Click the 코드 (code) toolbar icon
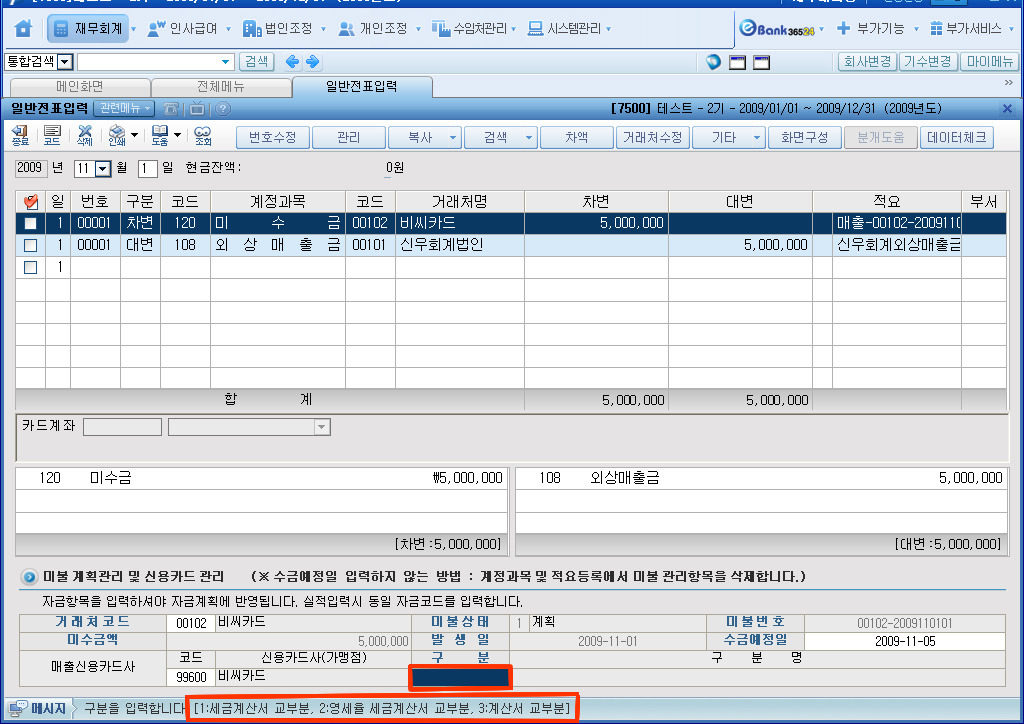Image resolution: width=1024 pixels, height=724 pixels. 52,137
